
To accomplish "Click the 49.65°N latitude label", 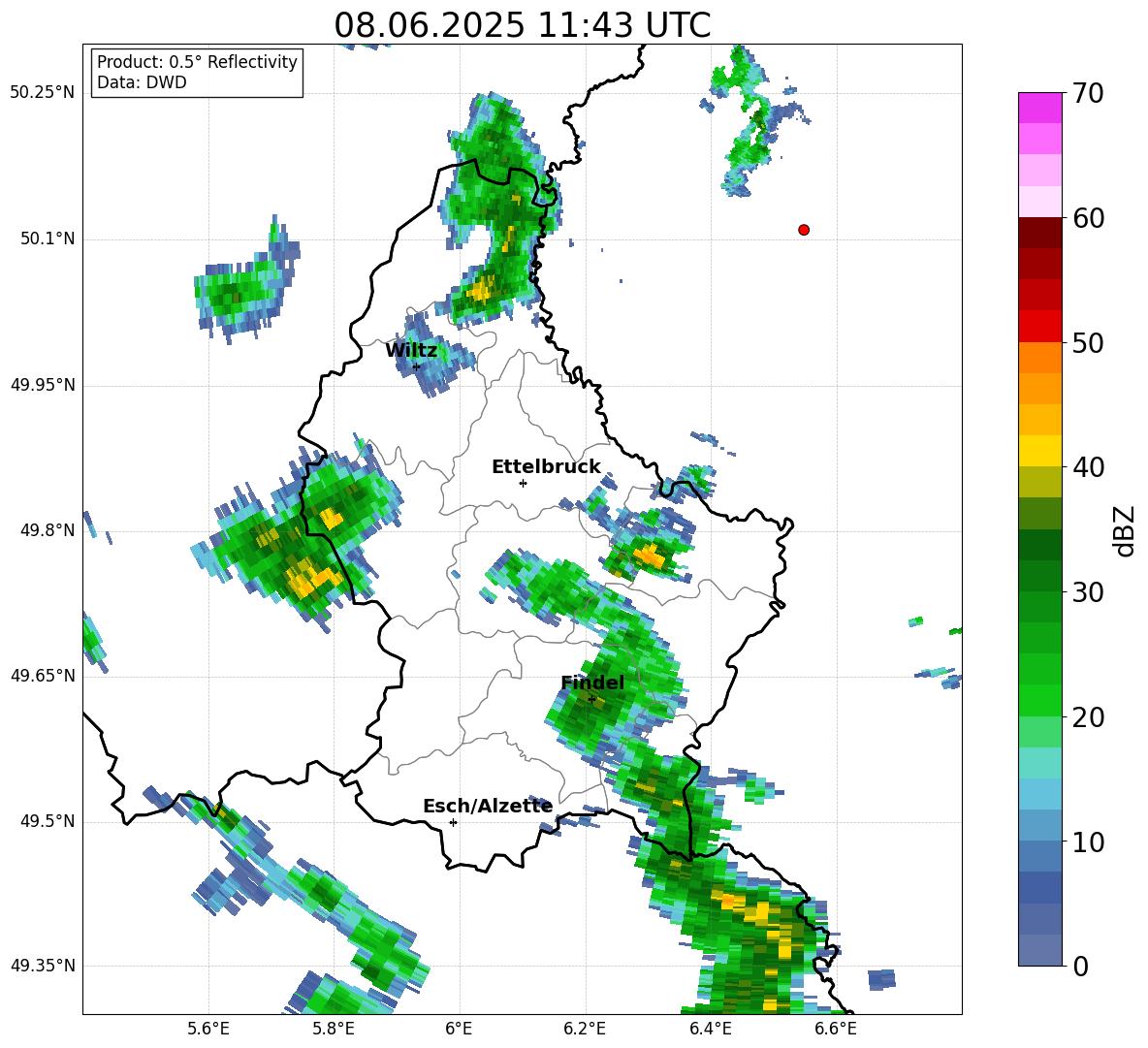I will click(43, 676).
